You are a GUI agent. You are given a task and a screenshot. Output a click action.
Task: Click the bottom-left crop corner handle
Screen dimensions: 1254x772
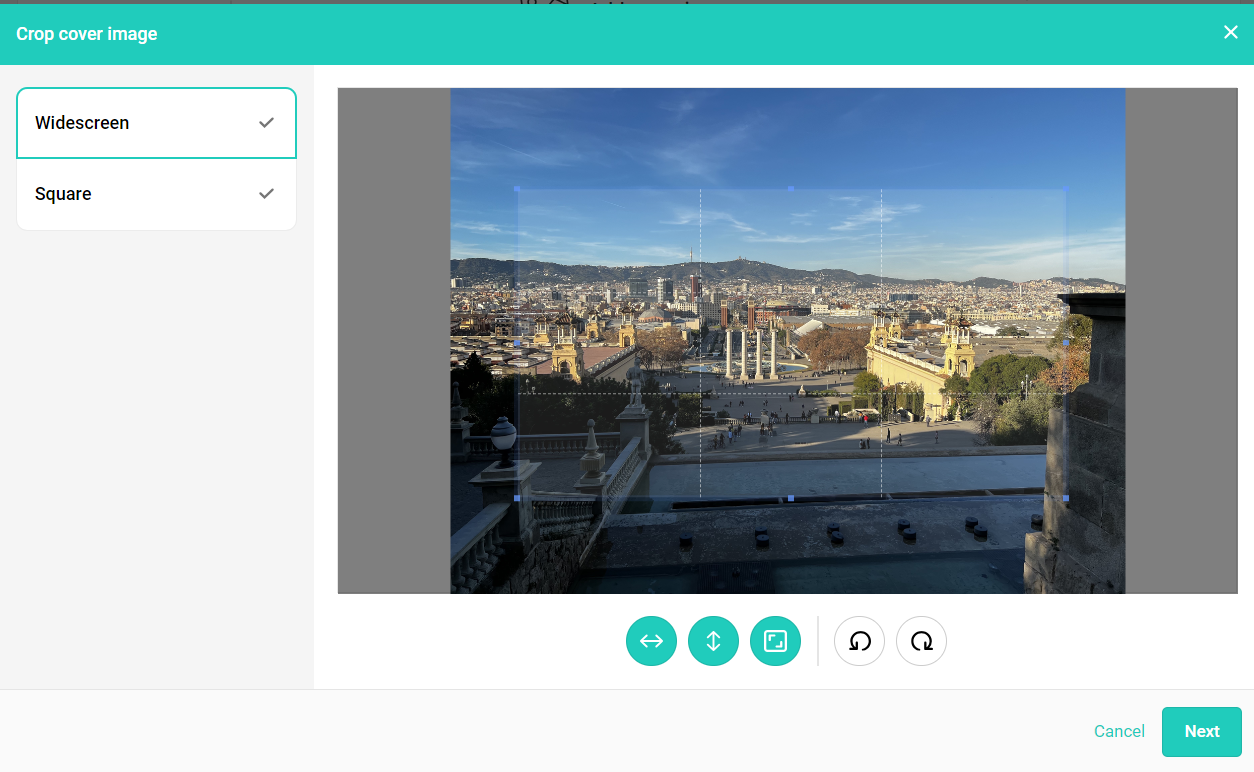[517, 498]
